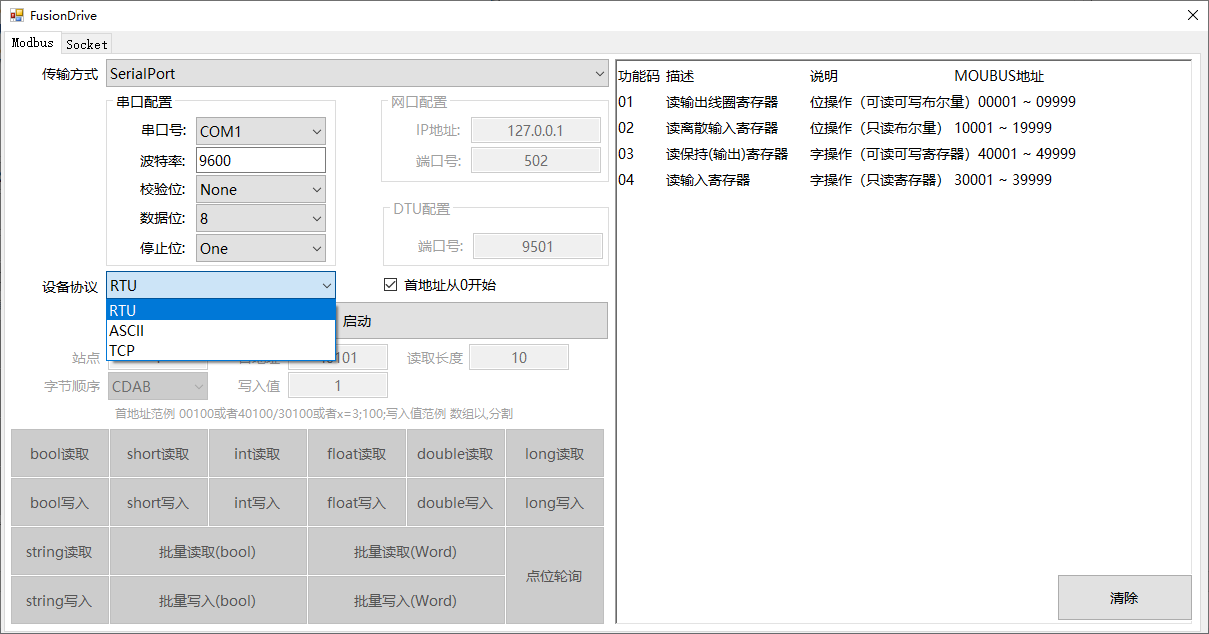
Task: Open the 停止位 One dropdown
Action: click(x=261, y=248)
